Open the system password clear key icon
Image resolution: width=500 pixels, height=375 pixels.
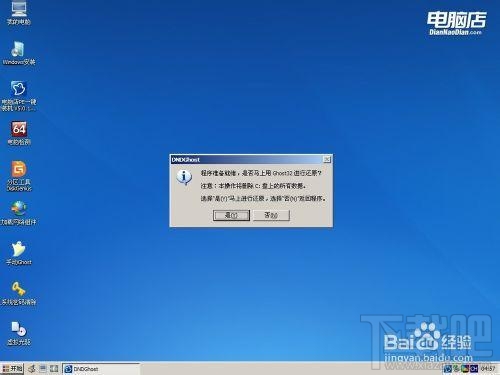click(19, 293)
